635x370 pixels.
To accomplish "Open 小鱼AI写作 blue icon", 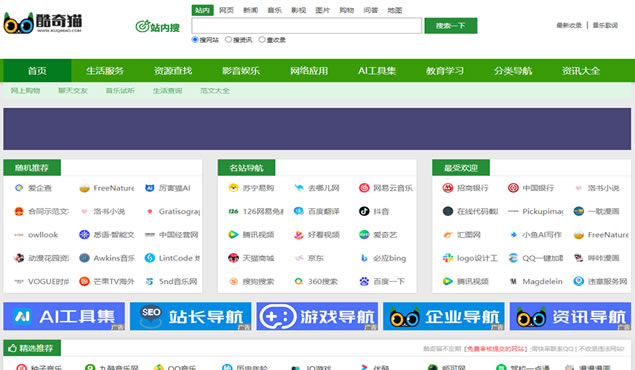I will point(513,234).
